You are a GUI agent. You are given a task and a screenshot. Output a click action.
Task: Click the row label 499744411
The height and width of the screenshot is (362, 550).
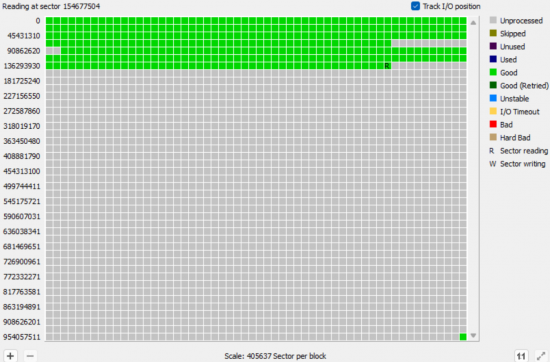(22, 186)
